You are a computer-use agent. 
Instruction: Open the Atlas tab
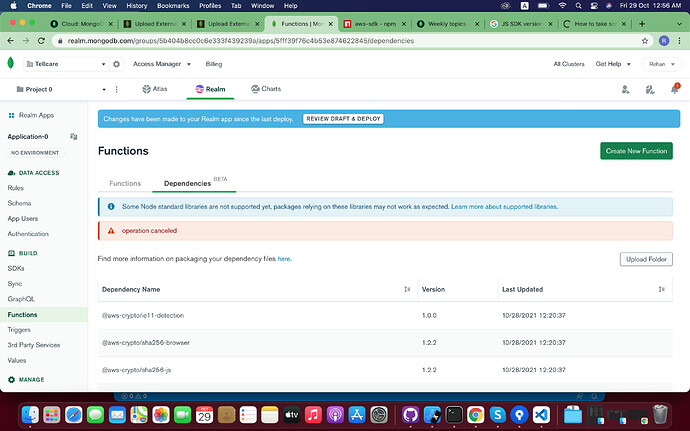click(x=153, y=89)
